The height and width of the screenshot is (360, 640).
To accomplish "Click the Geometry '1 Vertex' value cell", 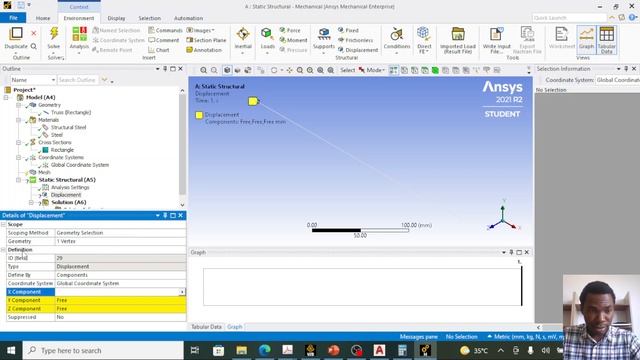I will click(120, 241).
